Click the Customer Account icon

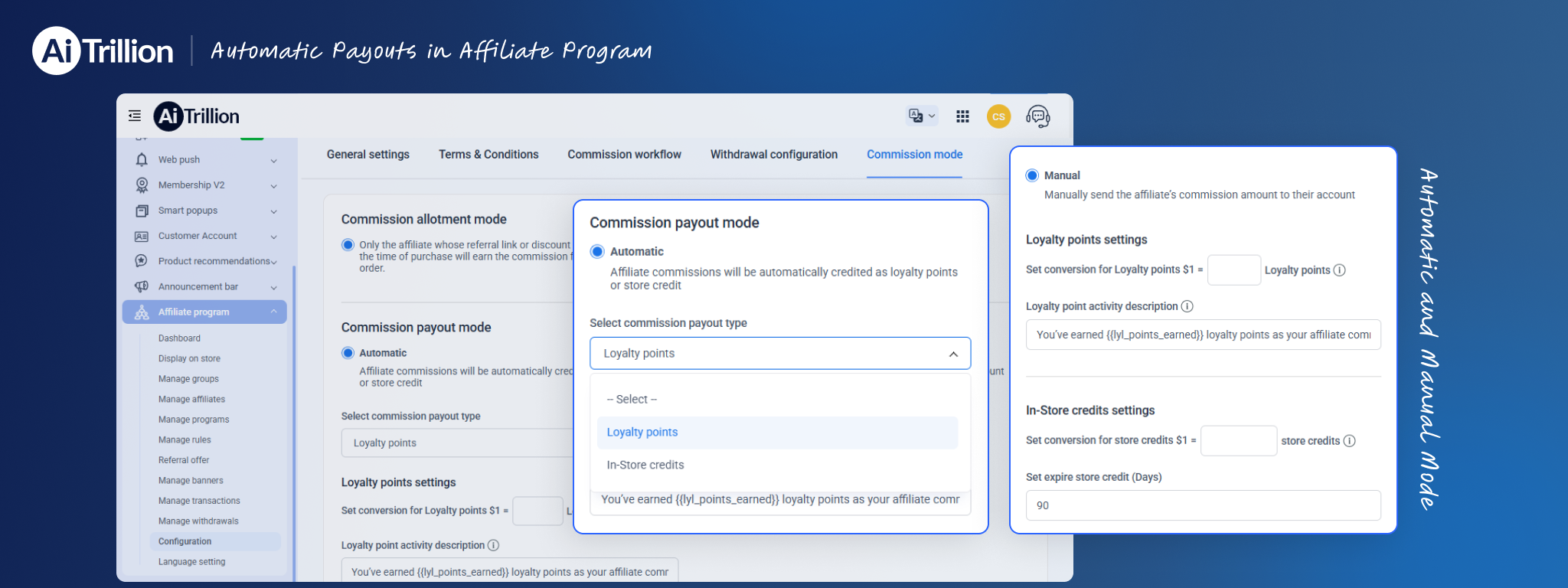142,236
